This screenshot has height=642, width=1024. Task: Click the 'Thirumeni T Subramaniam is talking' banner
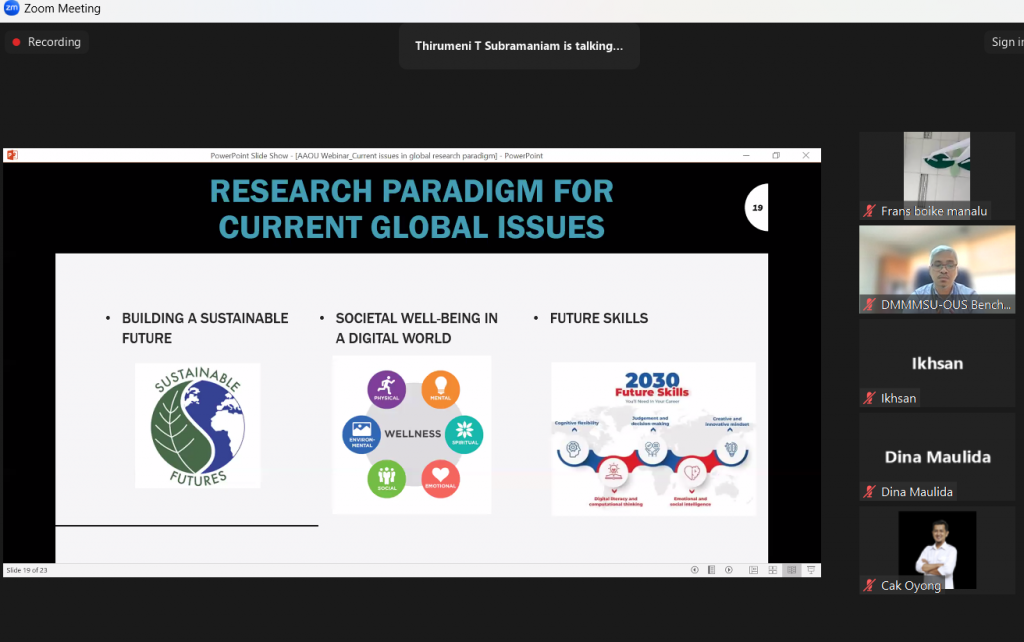tap(519, 46)
